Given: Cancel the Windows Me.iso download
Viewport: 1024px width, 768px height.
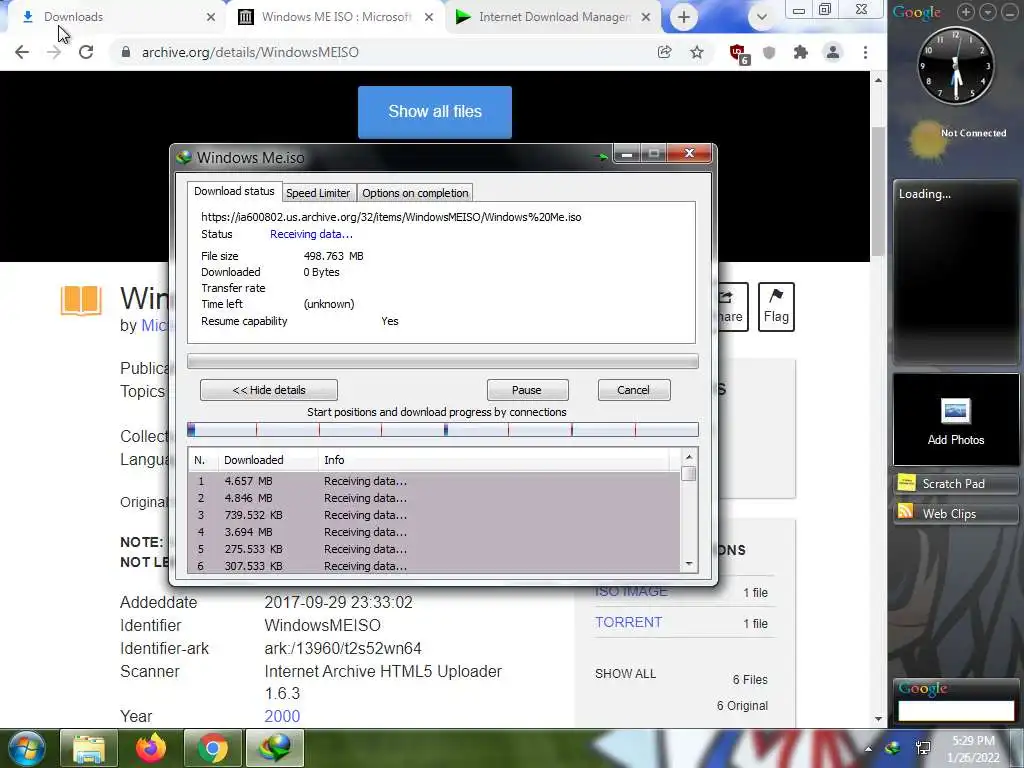Looking at the screenshot, I should click(633, 390).
